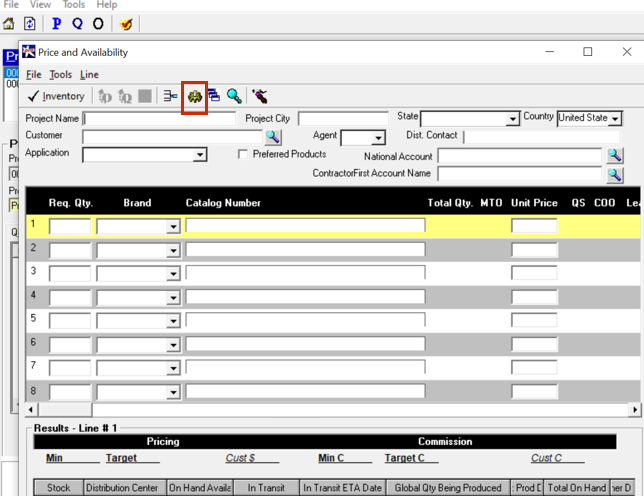The image size is (644, 496).
Task: Click the Project City input field
Action: pyautogui.click(x=343, y=119)
